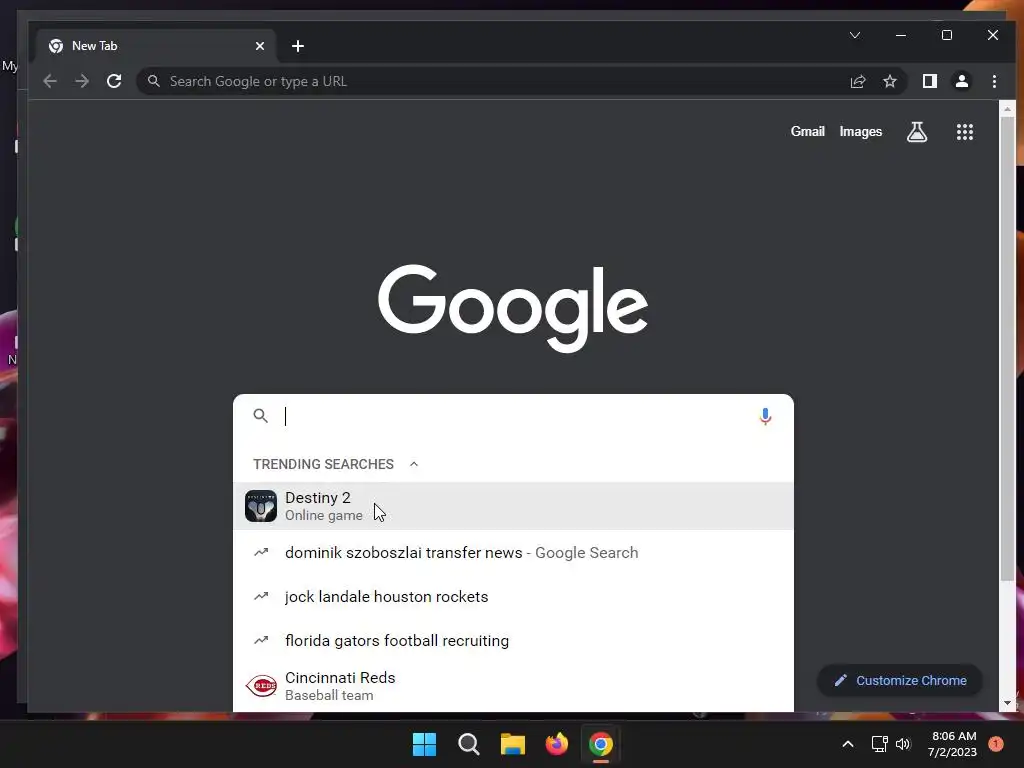Open the clock showing 8:06 AM

click(953, 744)
